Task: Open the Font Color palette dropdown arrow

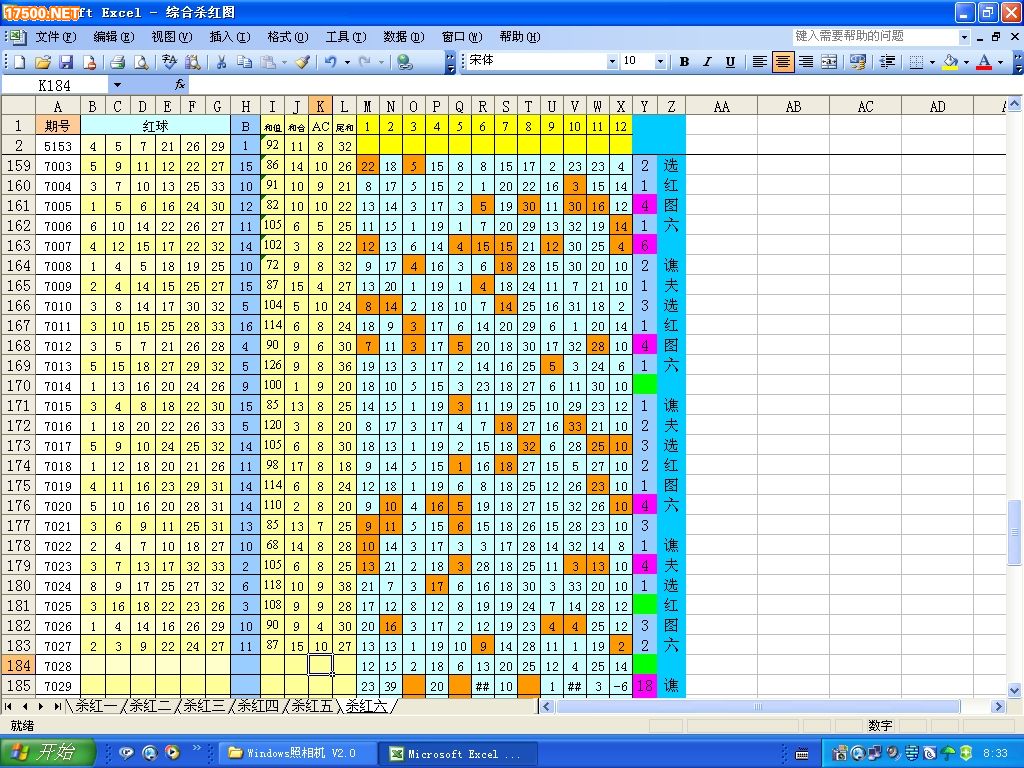Action: pyautogui.click(x=1000, y=62)
